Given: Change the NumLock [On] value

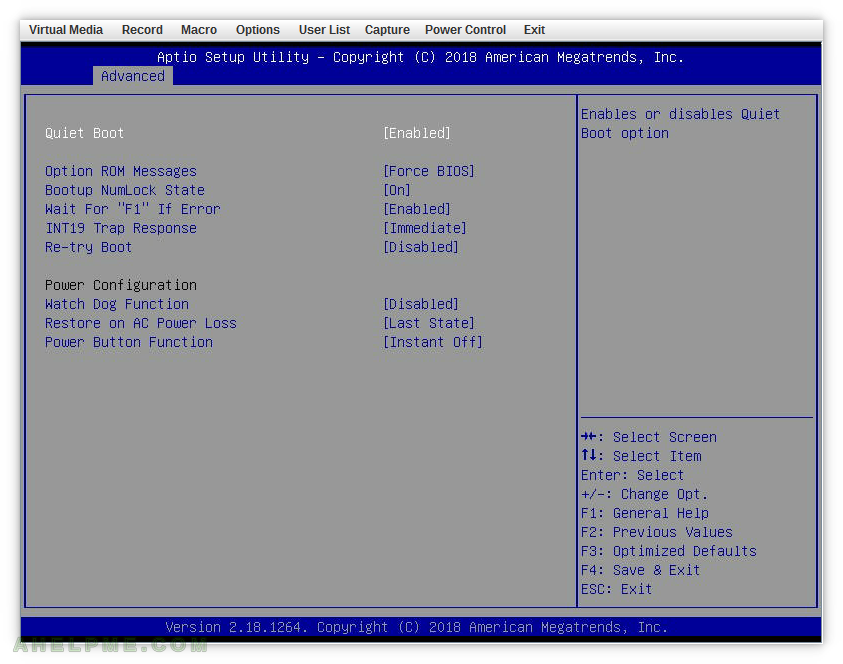Looking at the screenshot, I should tap(397, 190).
